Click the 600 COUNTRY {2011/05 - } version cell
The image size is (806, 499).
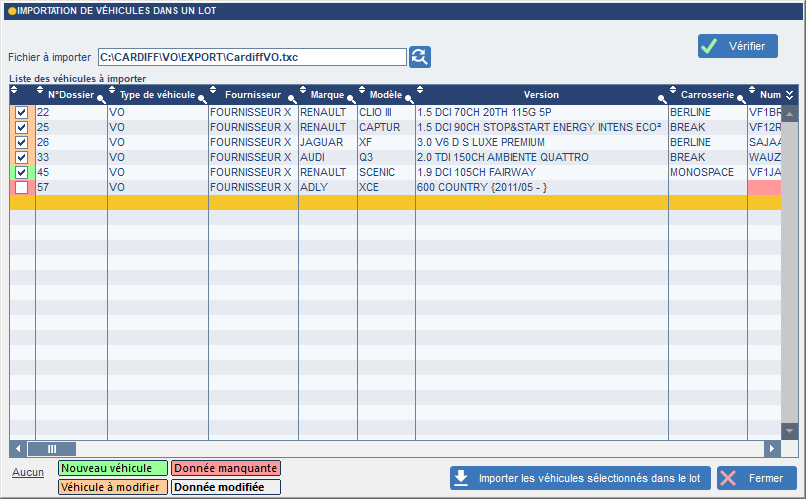542,188
